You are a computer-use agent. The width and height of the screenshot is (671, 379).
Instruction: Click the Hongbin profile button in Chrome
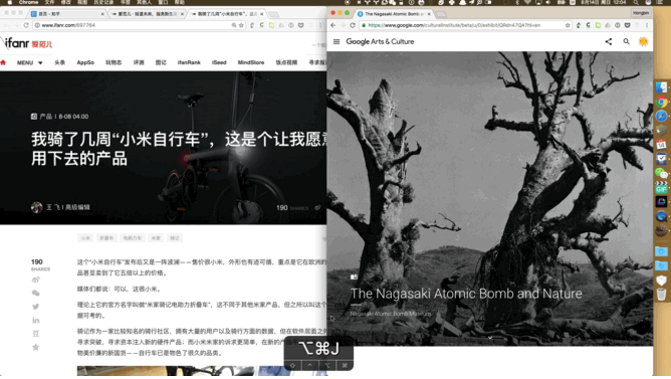(641, 13)
